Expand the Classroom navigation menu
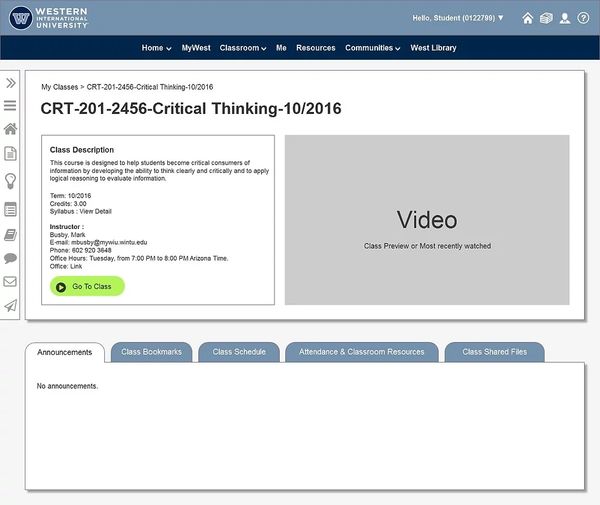The height and width of the screenshot is (505, 600). (x=242, y=48)
